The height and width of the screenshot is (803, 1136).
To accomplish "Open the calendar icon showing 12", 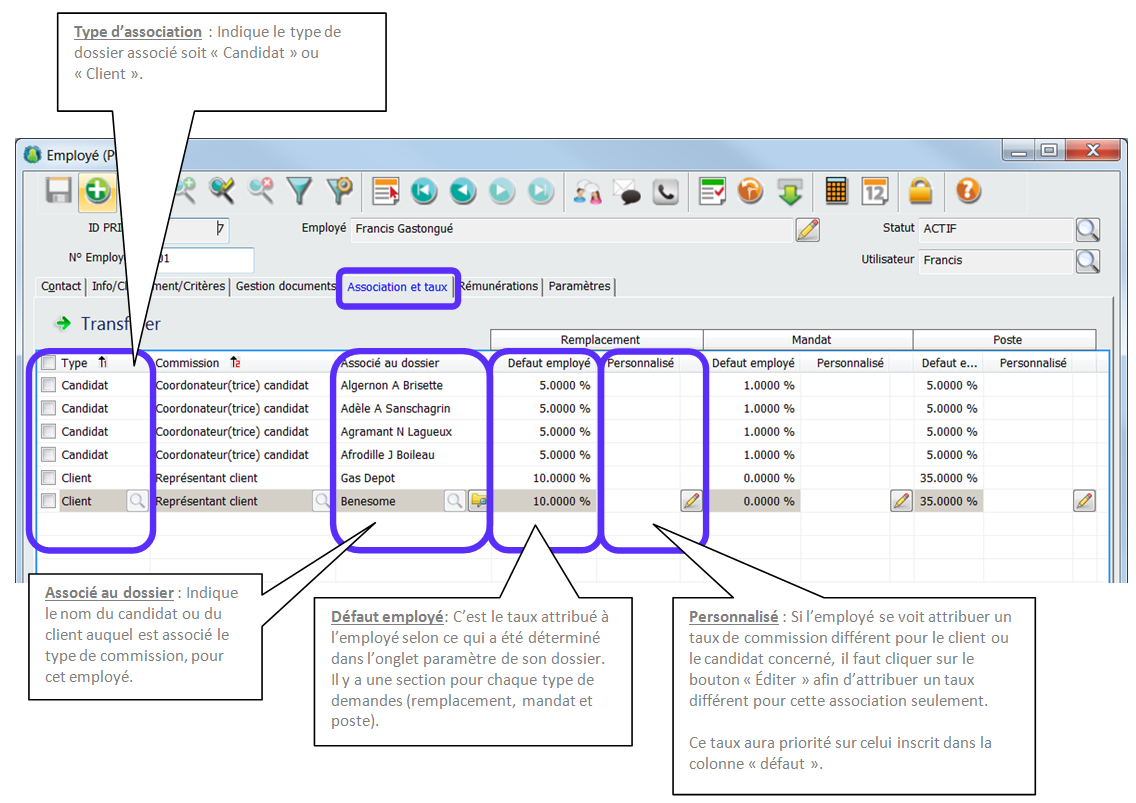I will (x=875, y=191).
